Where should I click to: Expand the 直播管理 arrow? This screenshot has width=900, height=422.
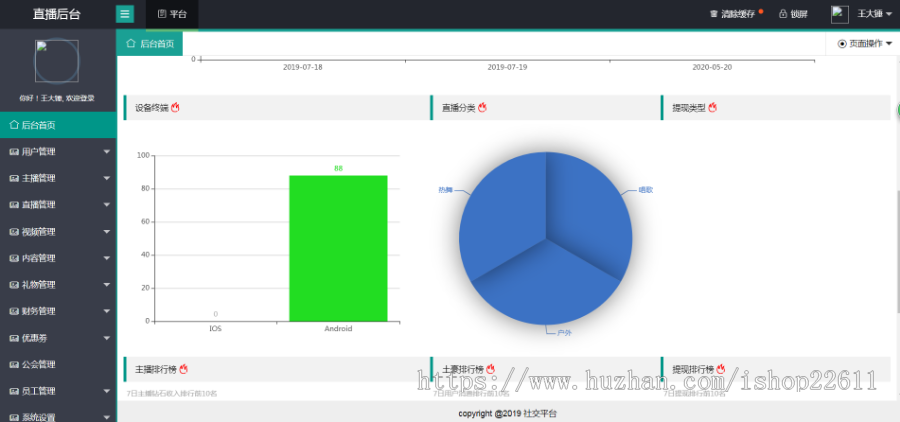tap(107, 204)
